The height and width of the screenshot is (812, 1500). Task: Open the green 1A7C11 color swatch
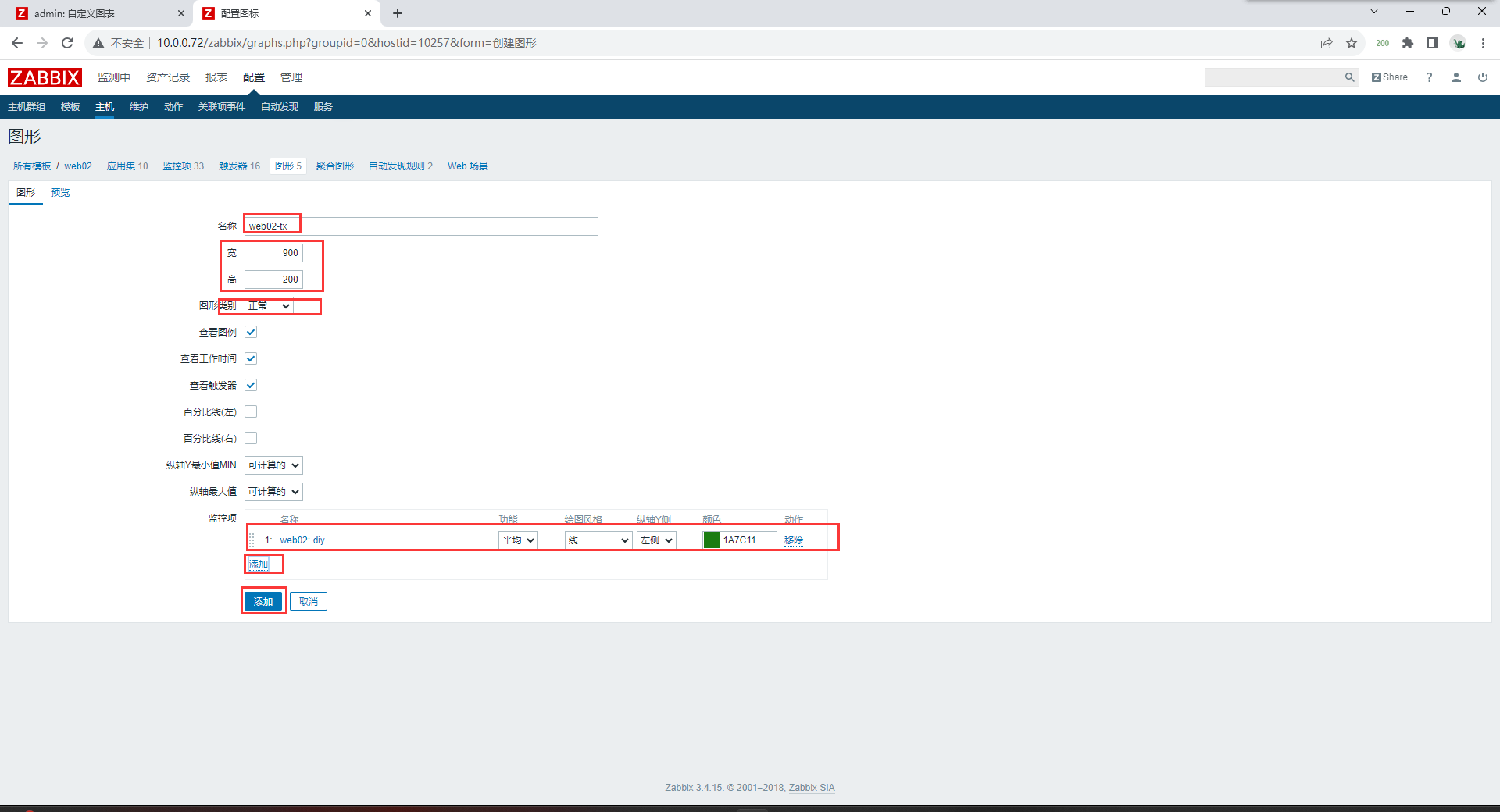(711, 540)
